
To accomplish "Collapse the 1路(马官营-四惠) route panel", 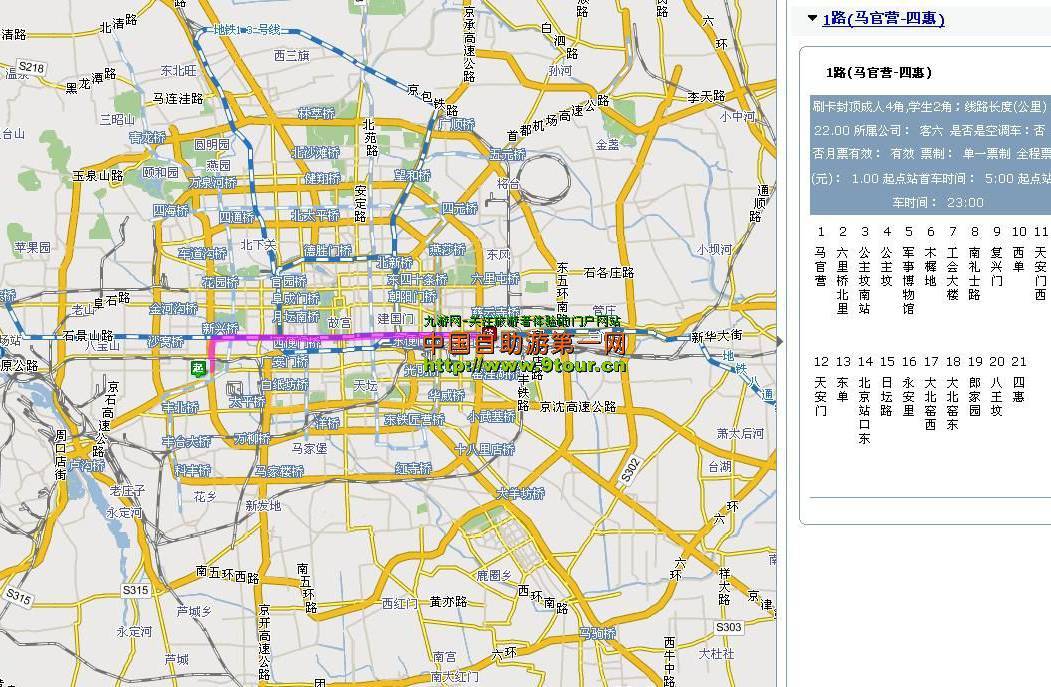I will pyautogui.click(x=812, y=18).
